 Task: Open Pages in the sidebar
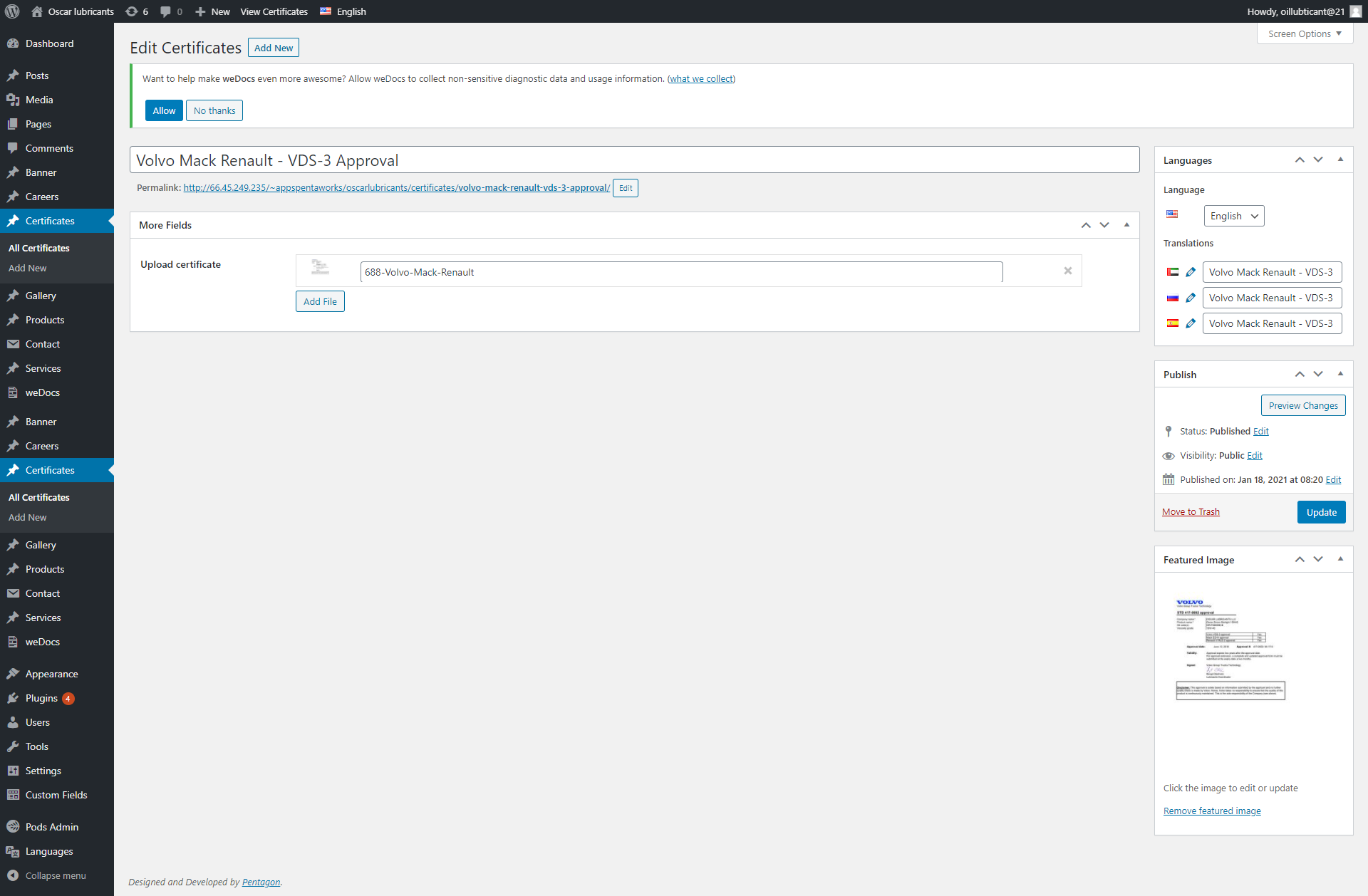point(57,124)
